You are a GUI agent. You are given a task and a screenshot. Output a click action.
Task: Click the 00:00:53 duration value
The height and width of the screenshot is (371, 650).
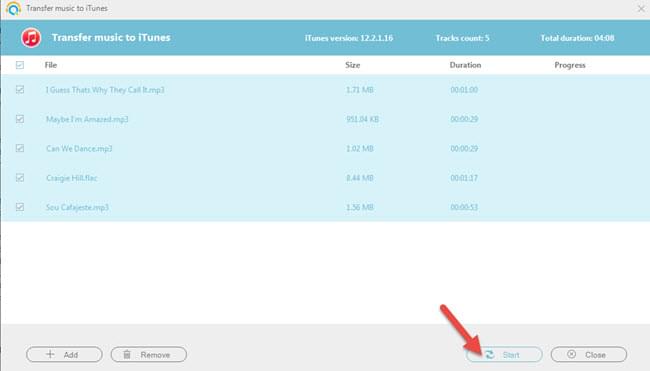[x=464, y=207]
